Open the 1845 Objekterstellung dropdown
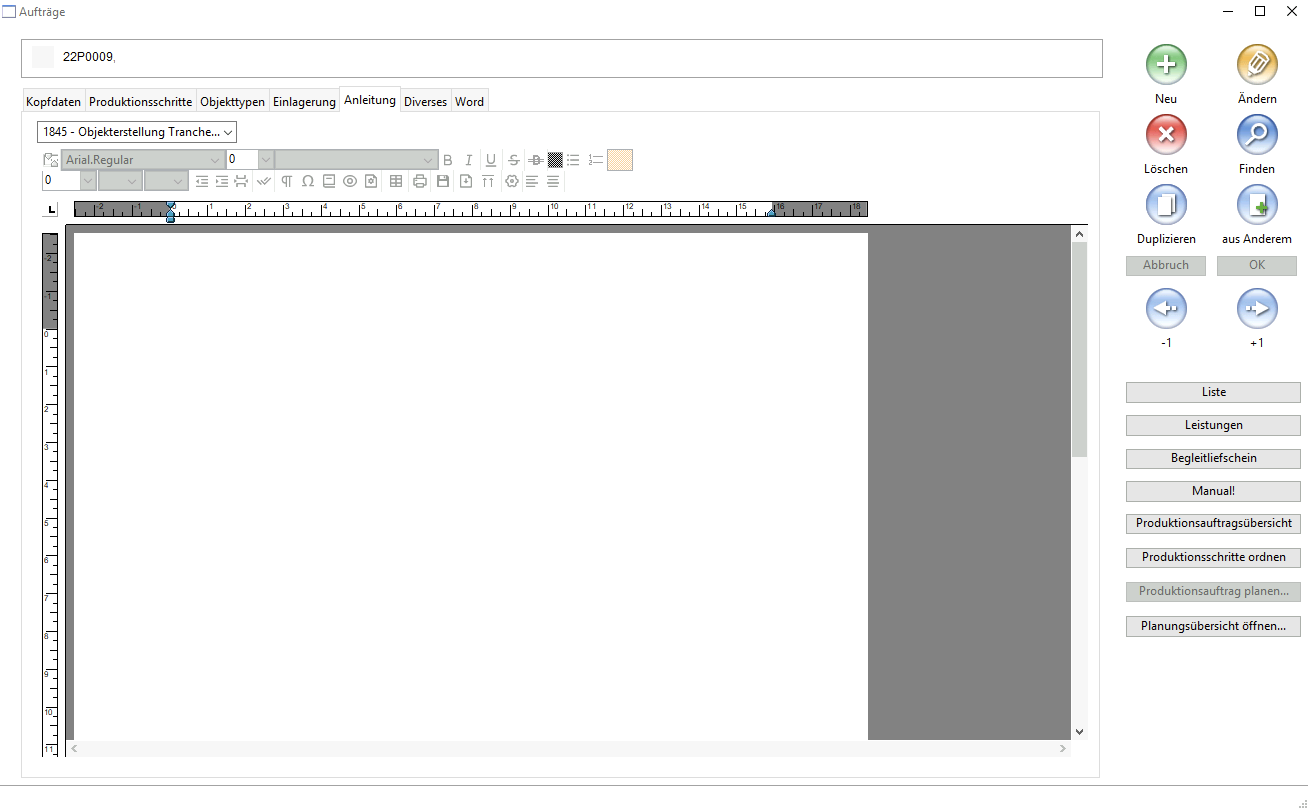The width and height of the screenshot is (1308, 808). coord(137,132)
